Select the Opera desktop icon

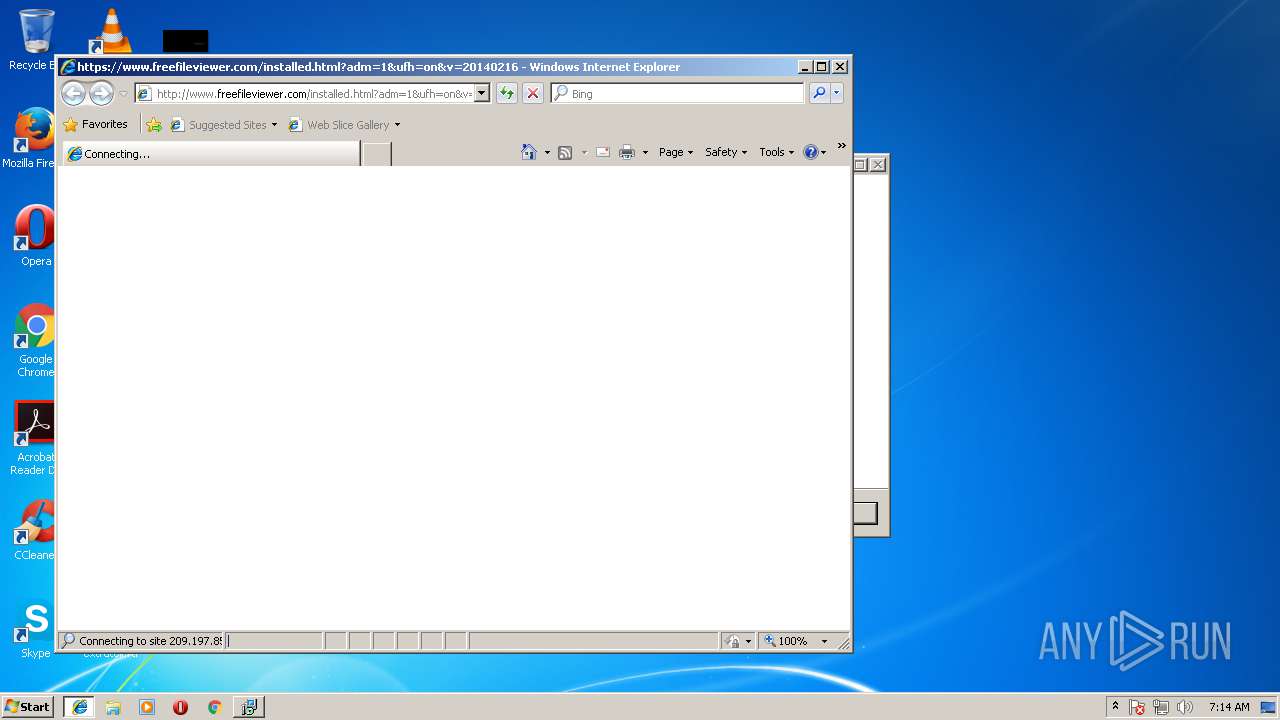point(34,236)
